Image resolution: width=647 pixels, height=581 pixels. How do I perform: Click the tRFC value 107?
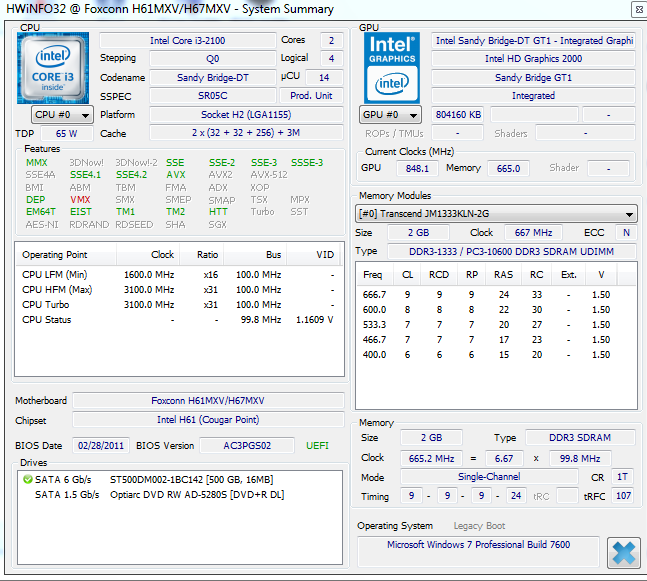(623, 496)
